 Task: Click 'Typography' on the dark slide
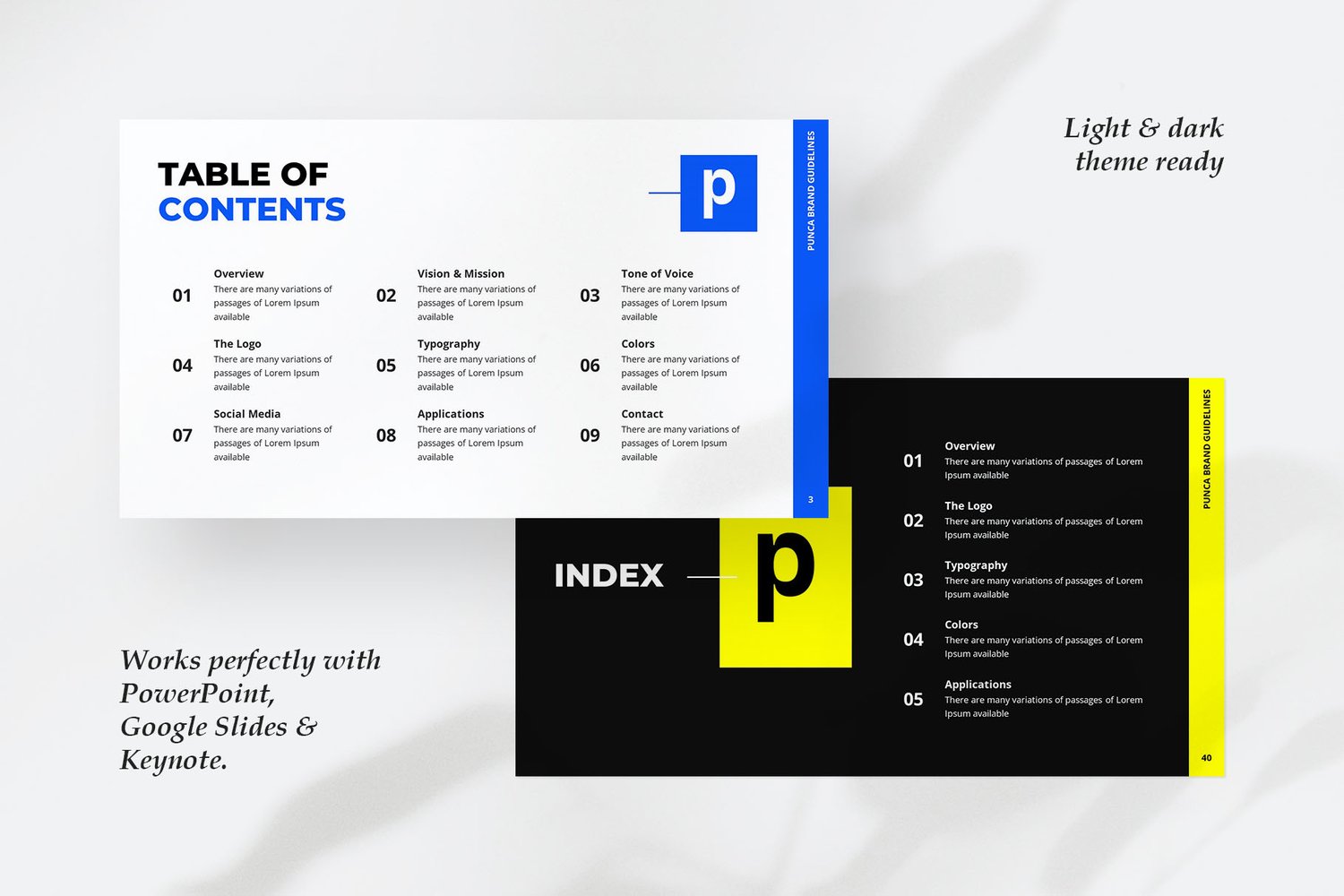pos(976,565)
